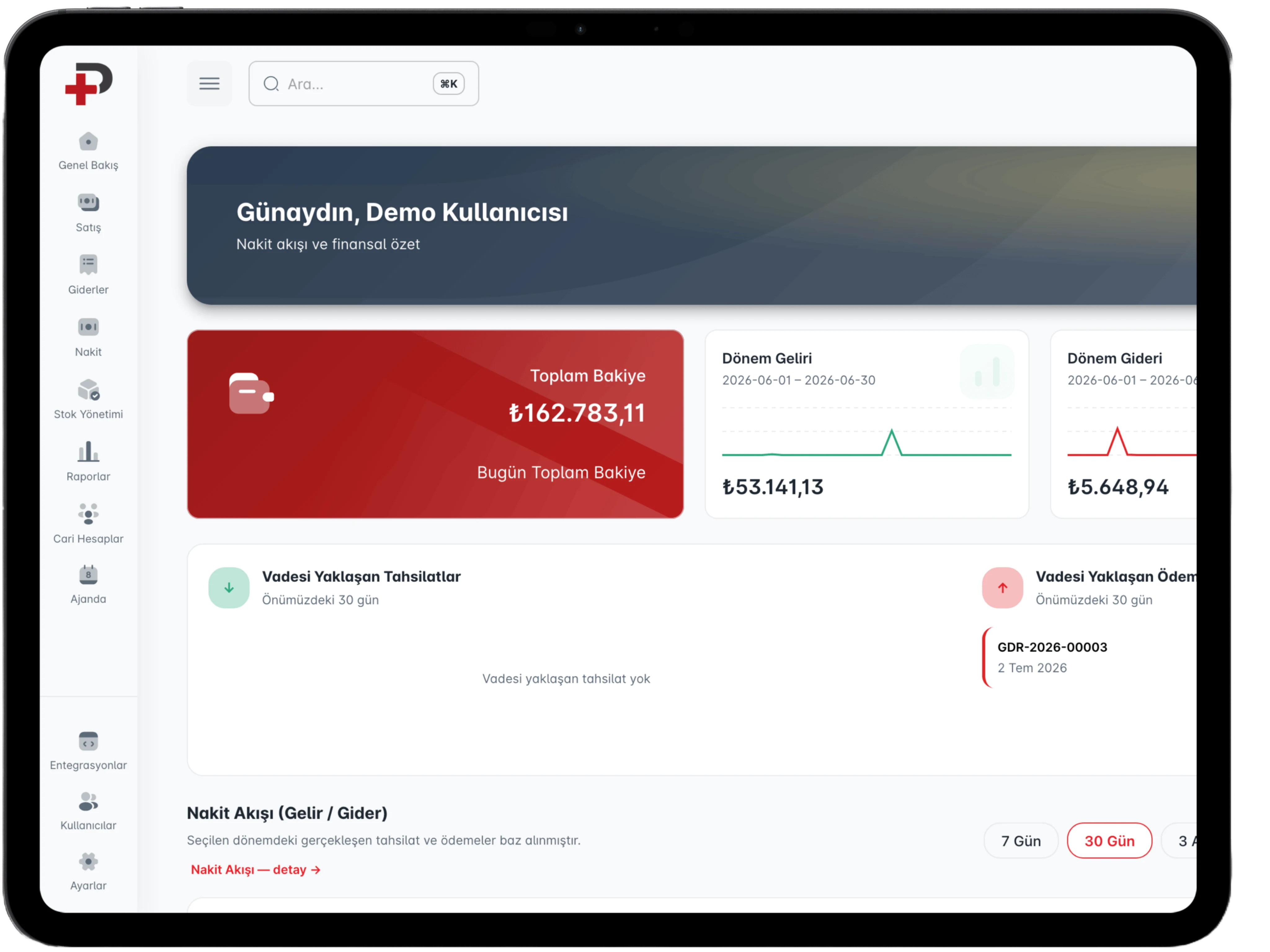This screenshot has height=952, width=1270.
Task: Click green down arrow Tahsilatlar icon
Action: coord(229,588)
